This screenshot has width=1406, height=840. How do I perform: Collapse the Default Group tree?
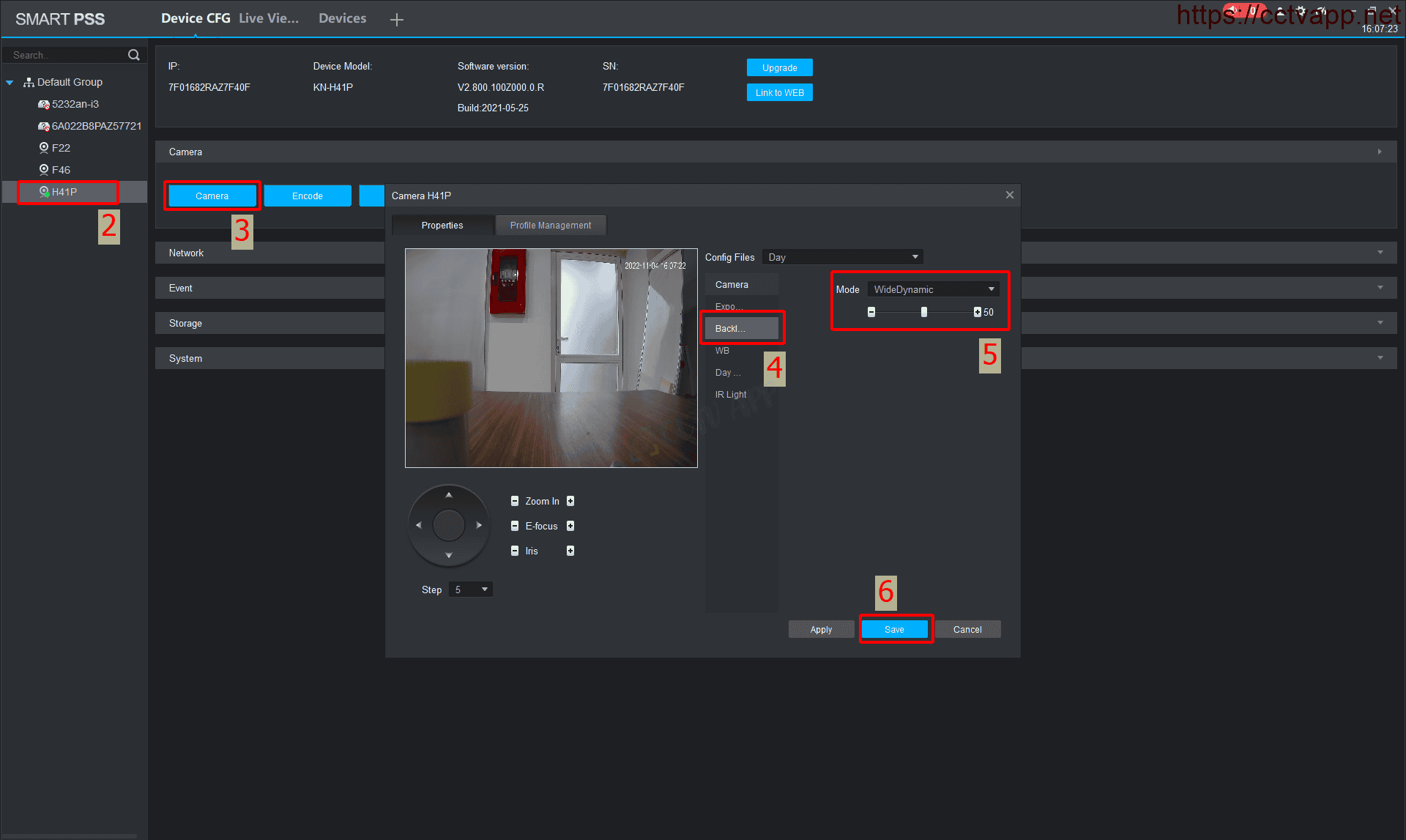[x=10, y=83]
